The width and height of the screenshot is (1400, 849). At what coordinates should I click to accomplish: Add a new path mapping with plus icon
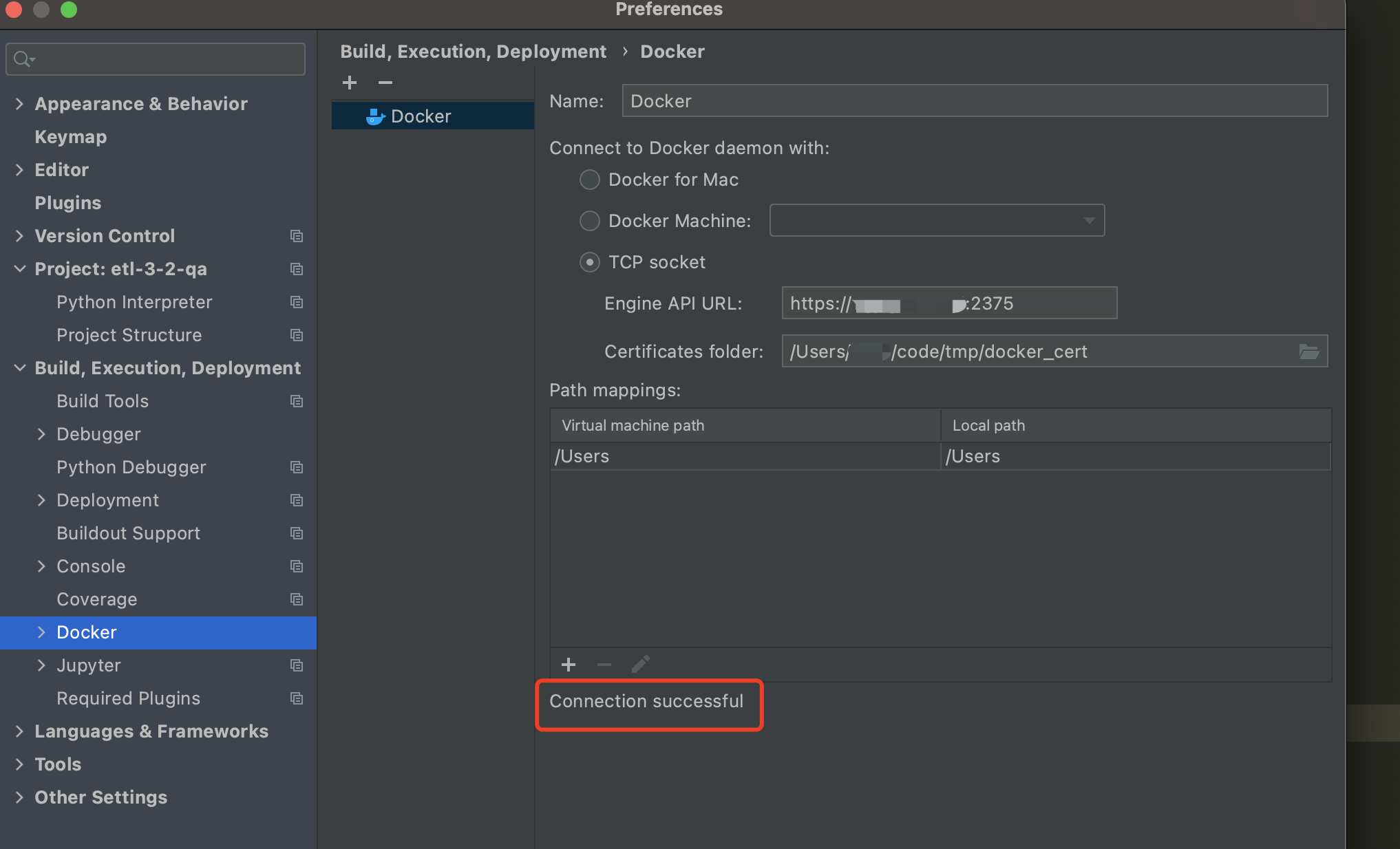(x=569, y=665)
